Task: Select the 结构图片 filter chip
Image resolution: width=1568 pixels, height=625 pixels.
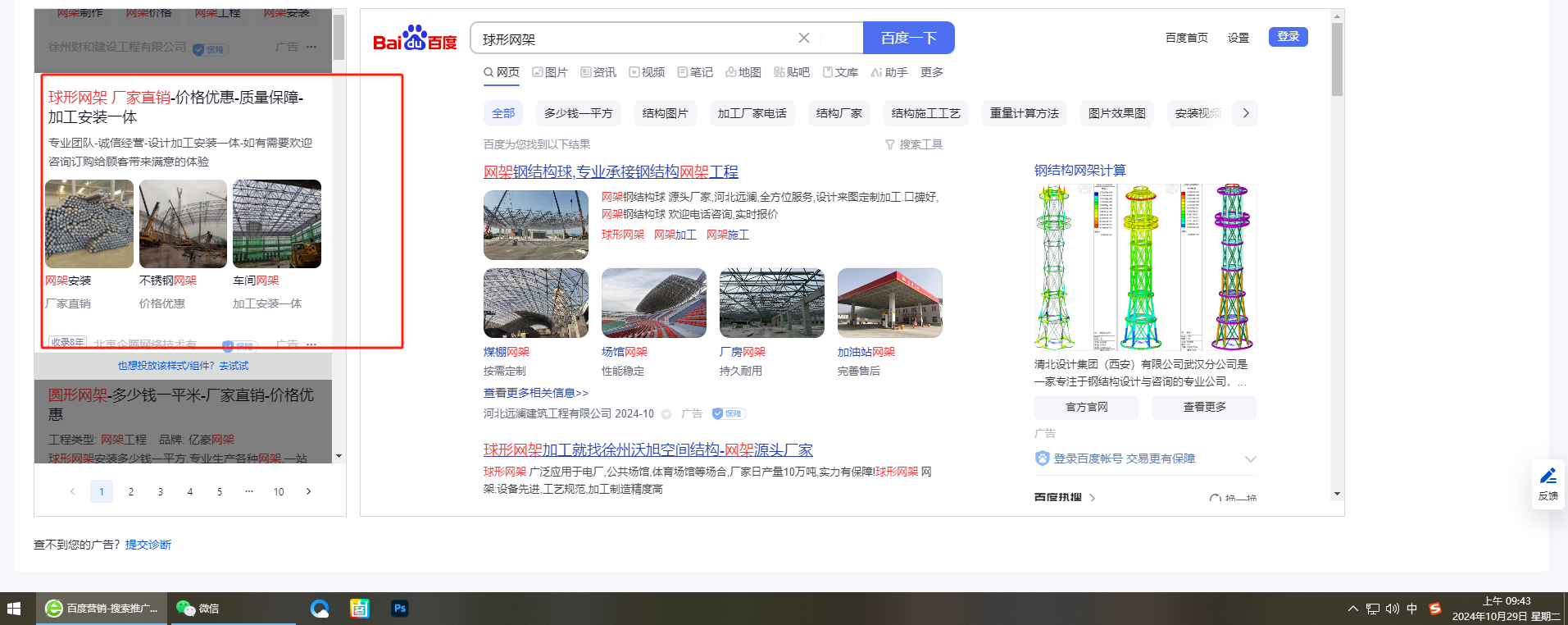Action: click(x=666, y=113)
